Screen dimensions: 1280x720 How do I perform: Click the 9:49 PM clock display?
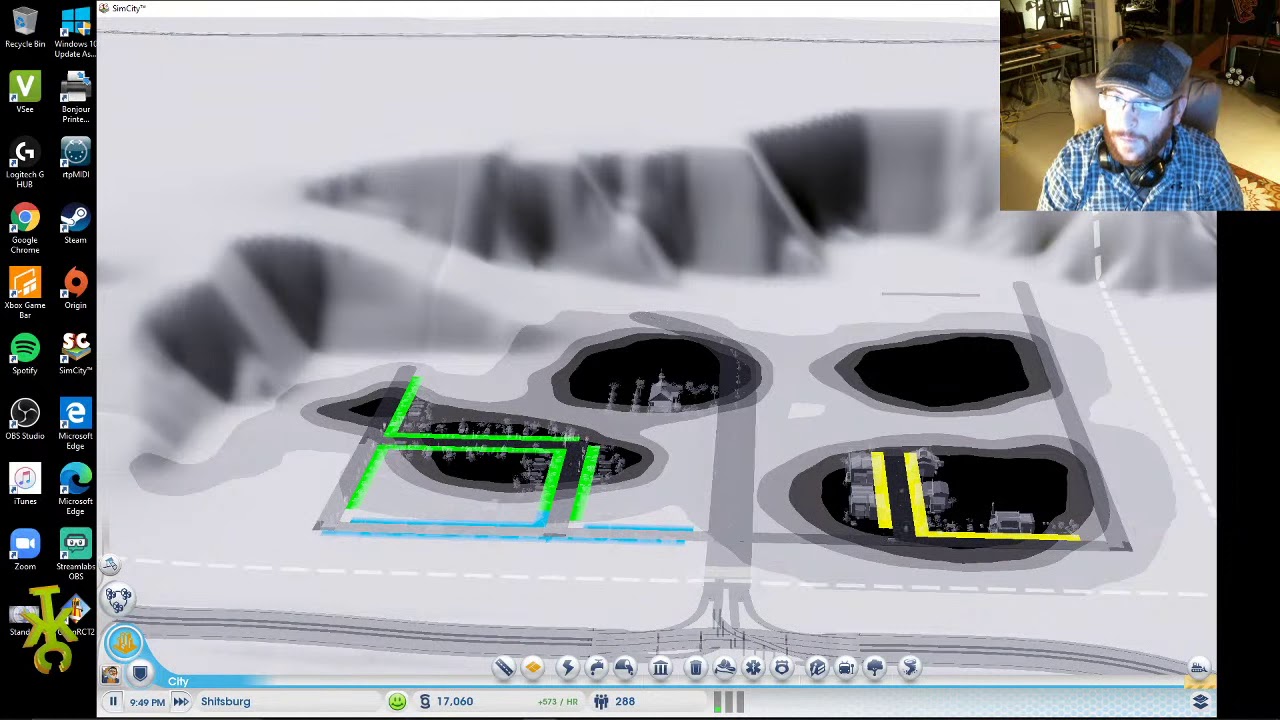coord(147,702)
